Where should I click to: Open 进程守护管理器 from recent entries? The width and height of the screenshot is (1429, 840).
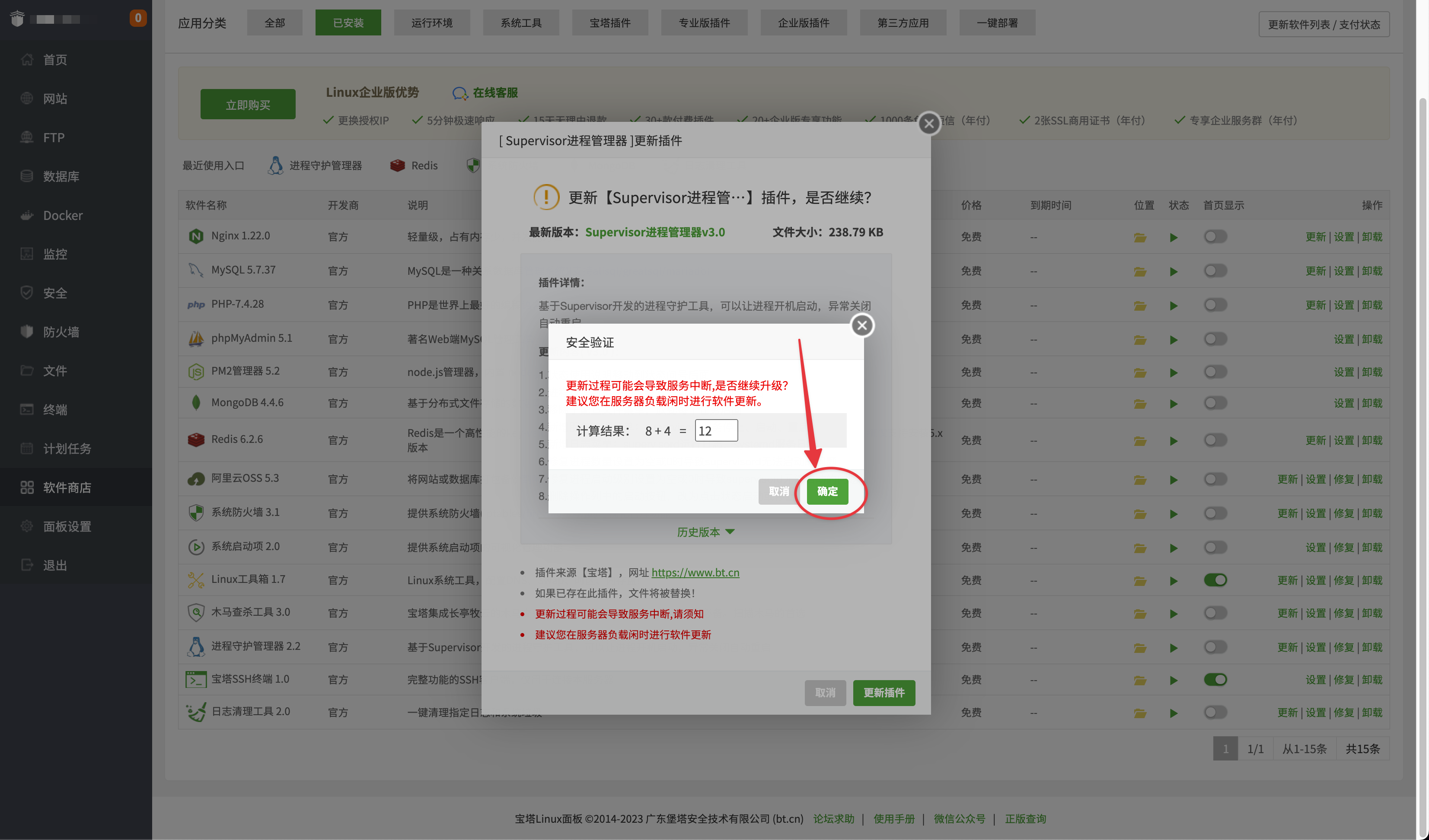[315, 165]
